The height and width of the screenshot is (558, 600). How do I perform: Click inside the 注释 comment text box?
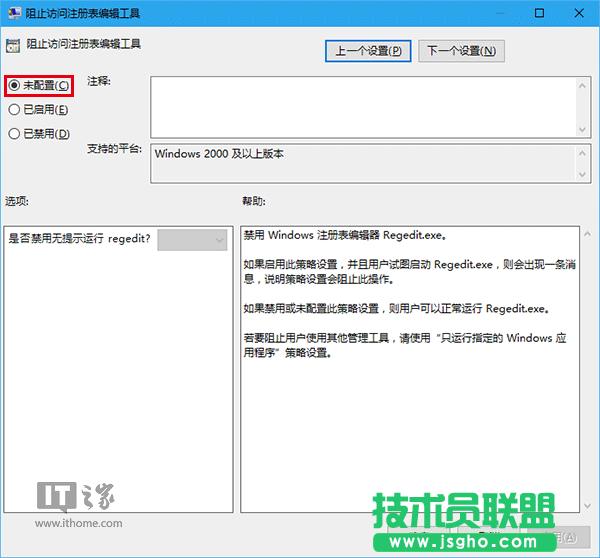(360, 106)
